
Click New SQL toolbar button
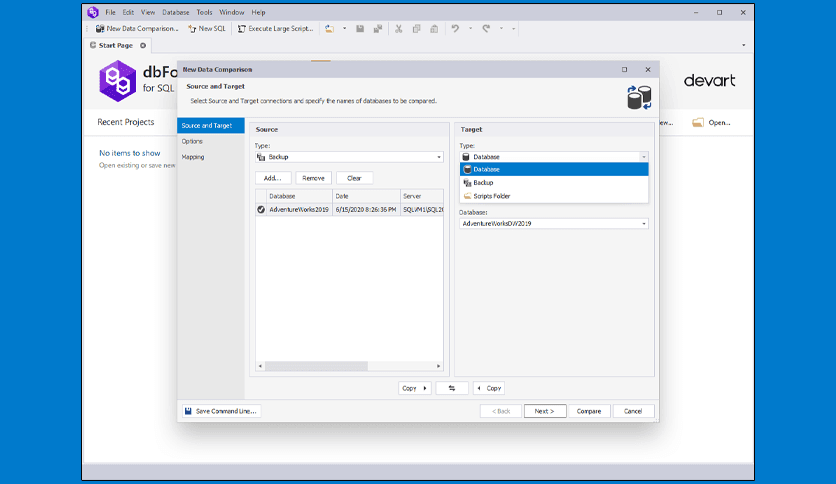click(207, 29)
